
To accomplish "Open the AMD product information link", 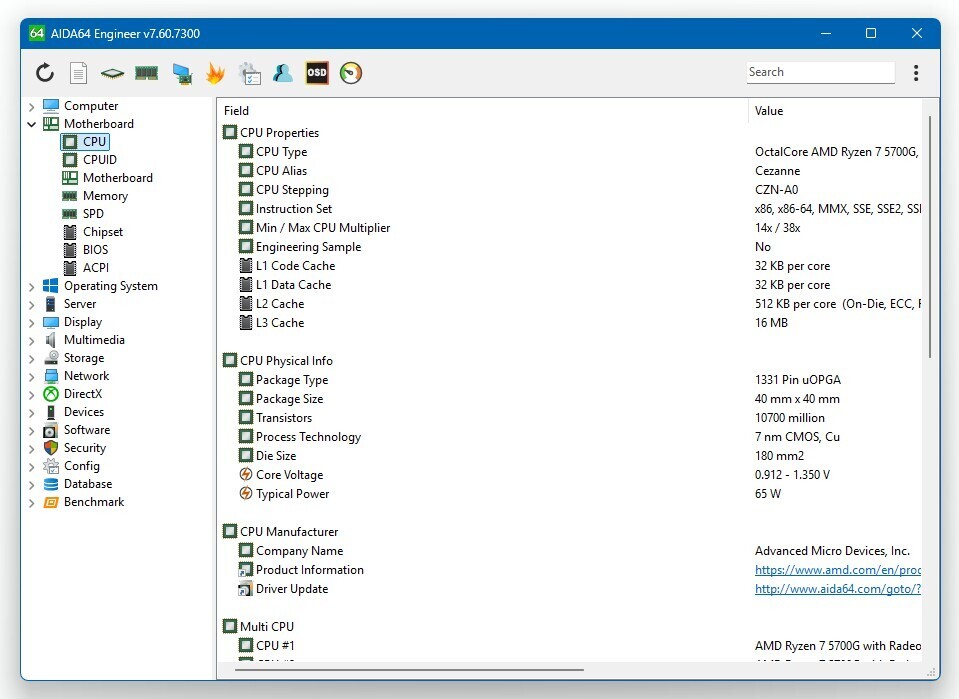I will [x=837, y=570].
